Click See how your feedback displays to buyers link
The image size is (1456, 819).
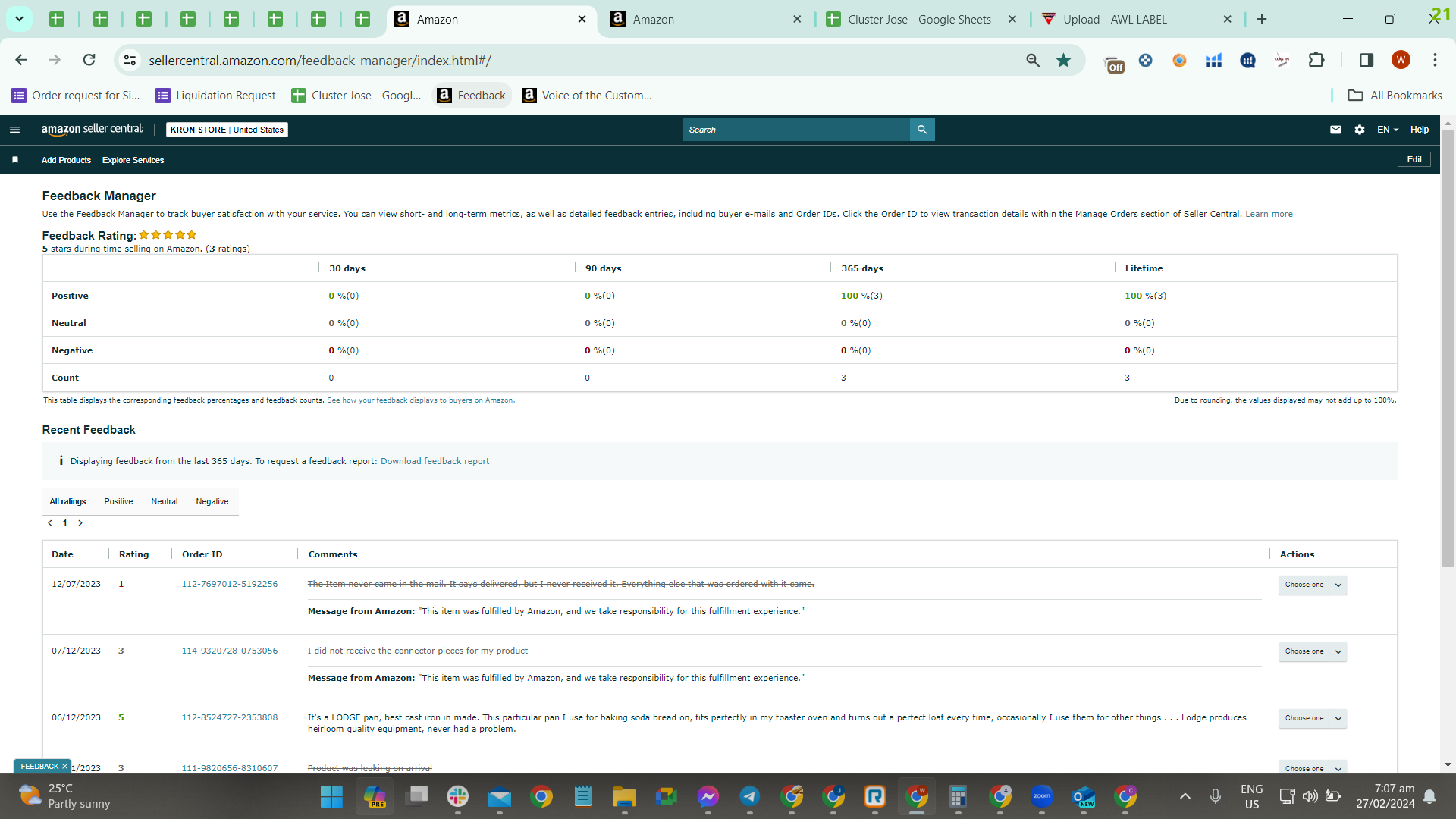[x=421, y=400]
